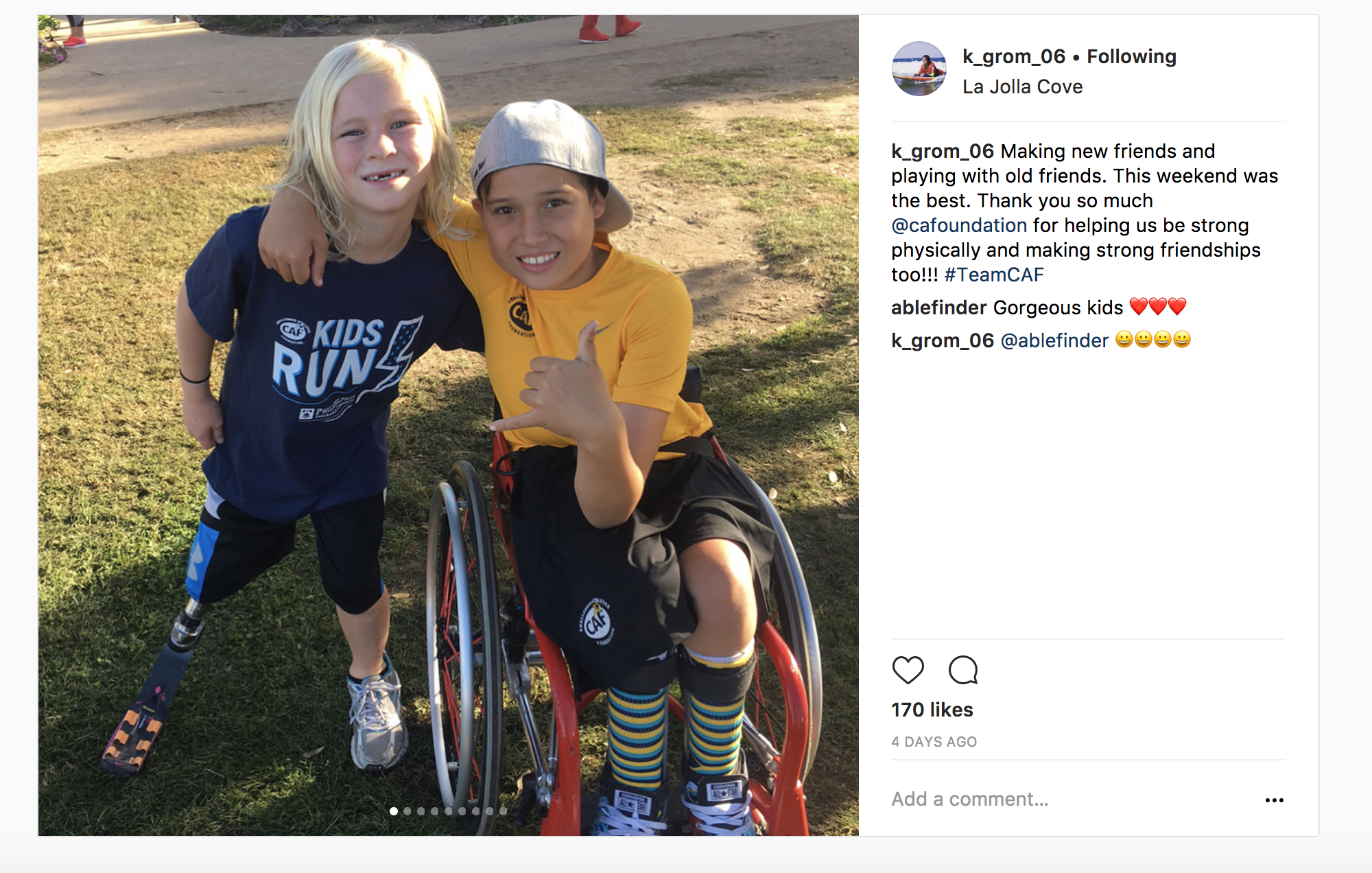
Task: View the ablefinder commenter profile
Action: (938, 307)
